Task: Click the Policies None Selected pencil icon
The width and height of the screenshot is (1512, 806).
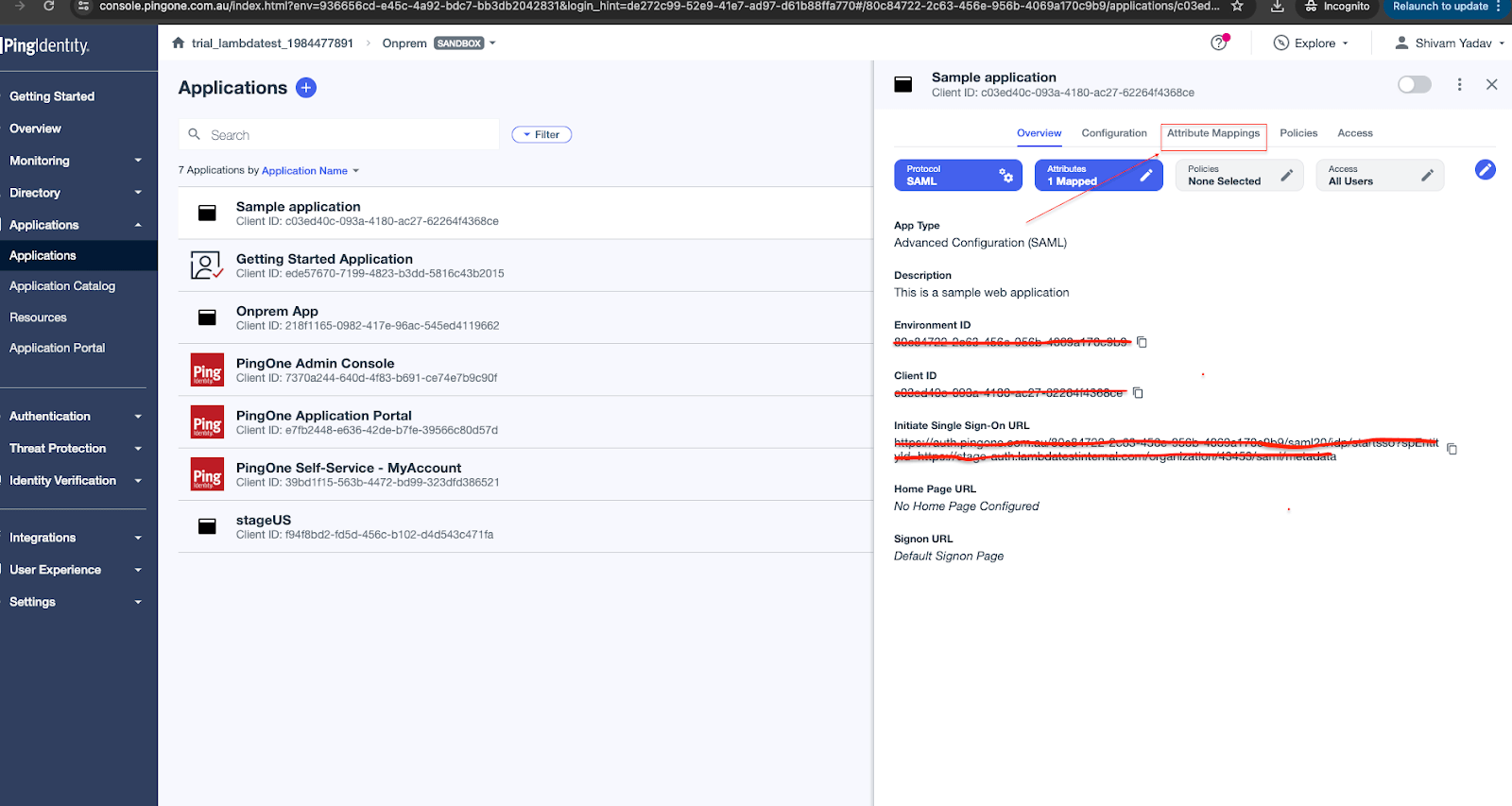Action: click(x=1286, y=175)
